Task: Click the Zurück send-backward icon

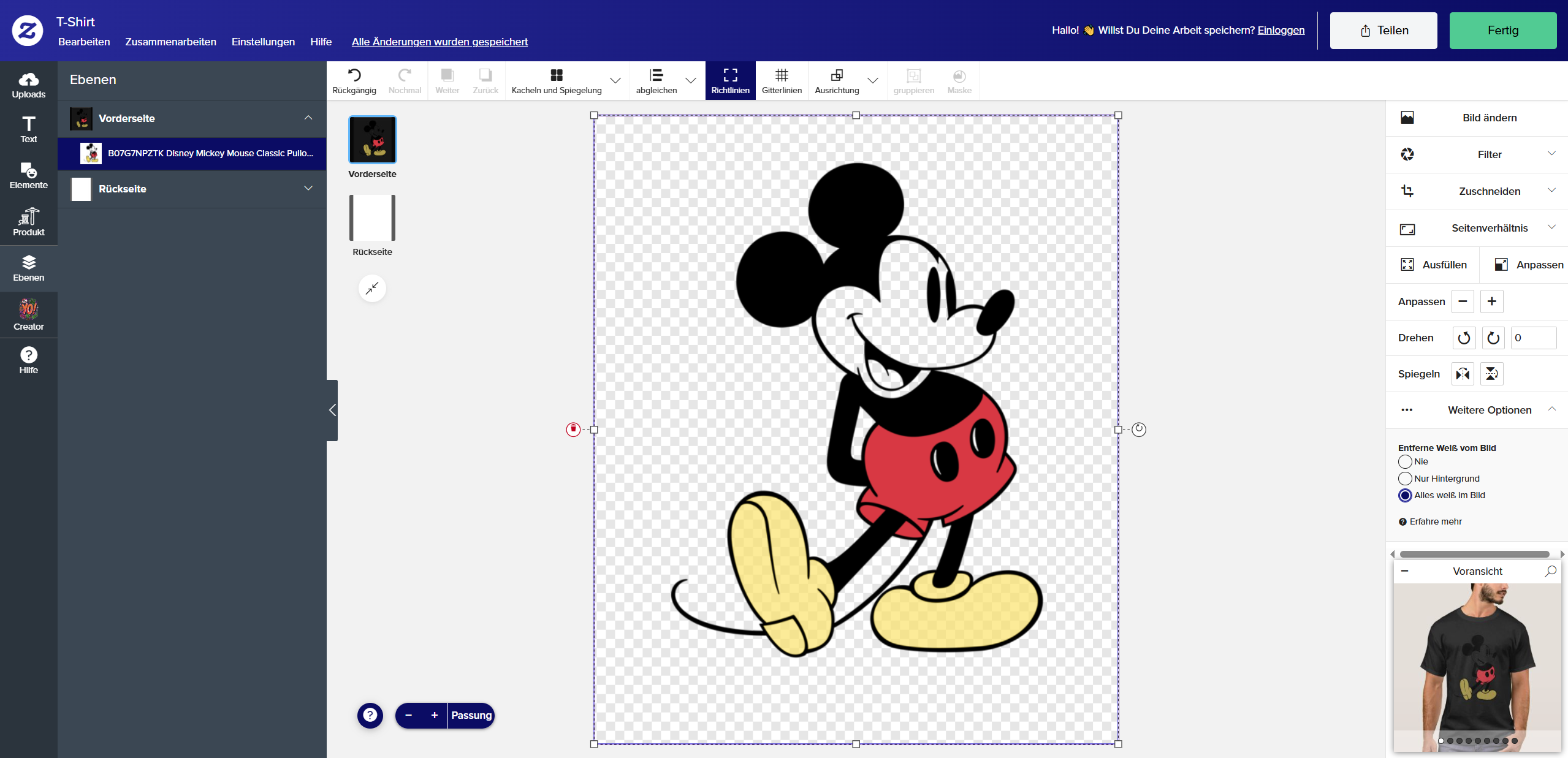Action: [485, 81]
